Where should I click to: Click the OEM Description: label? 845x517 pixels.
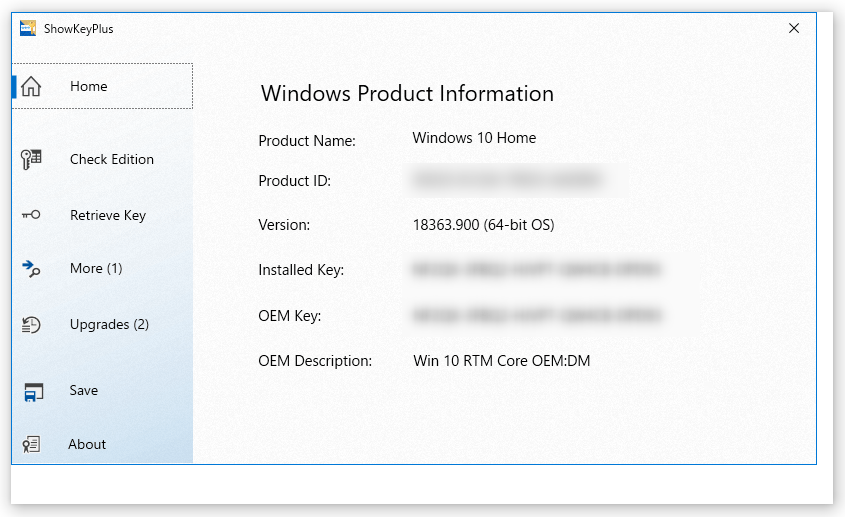click(x=315, y=361)
